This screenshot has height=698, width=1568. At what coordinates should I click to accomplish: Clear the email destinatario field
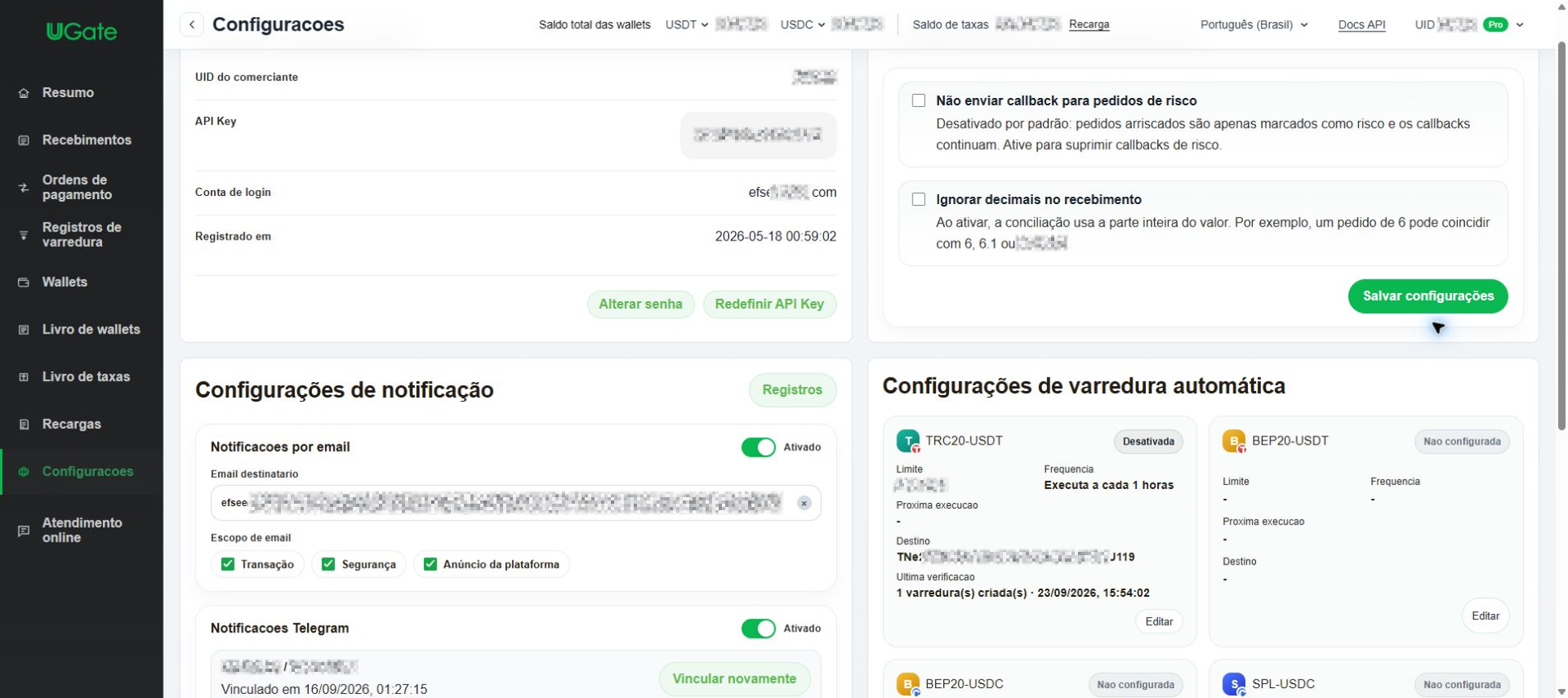click(804, 504)
